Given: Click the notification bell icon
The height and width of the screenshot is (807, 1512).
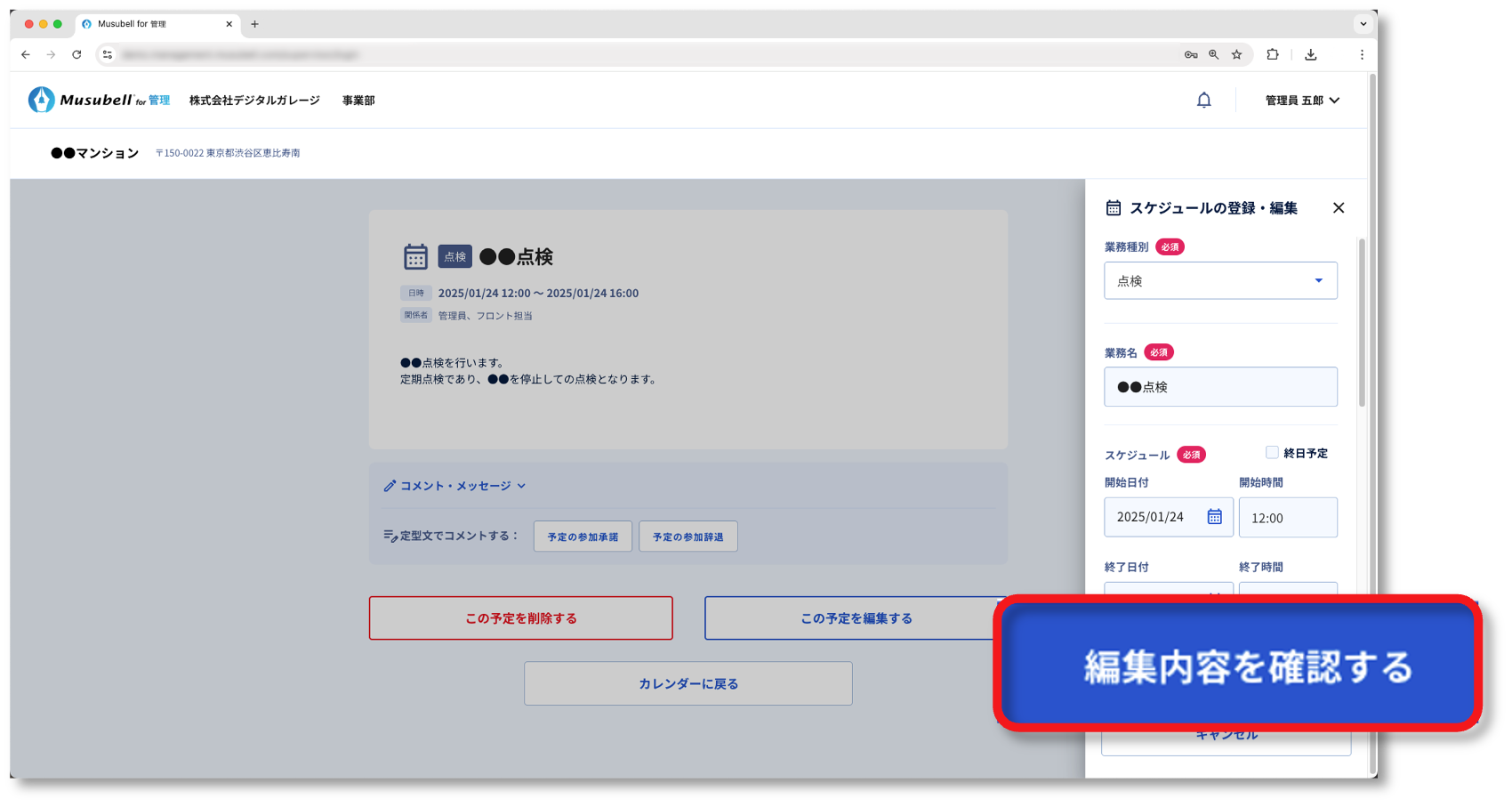Looking at the screenshot, I should tap(1203, 101).
